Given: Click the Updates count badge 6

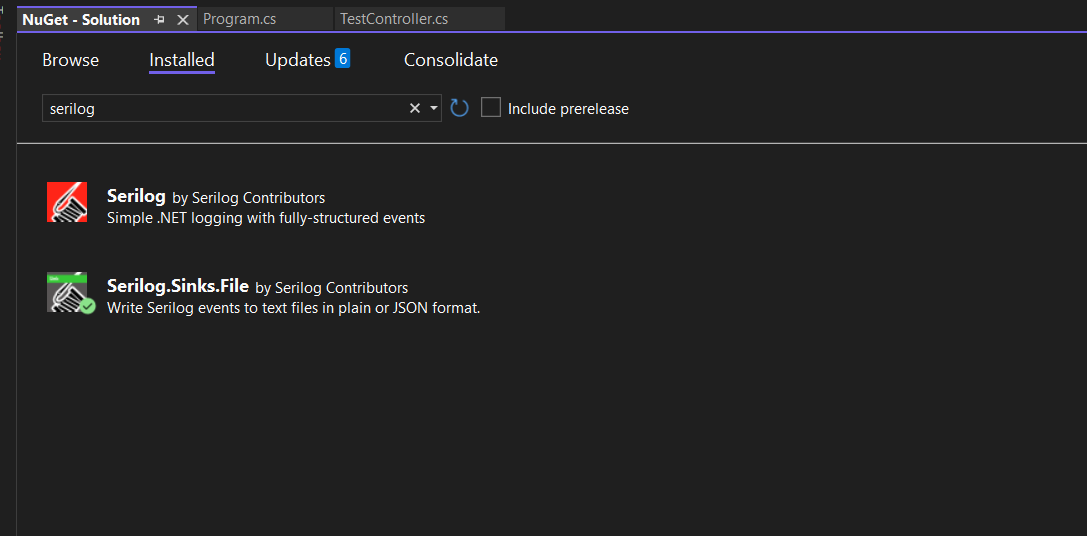Looking at the screenshot, I should pos(342,58).
